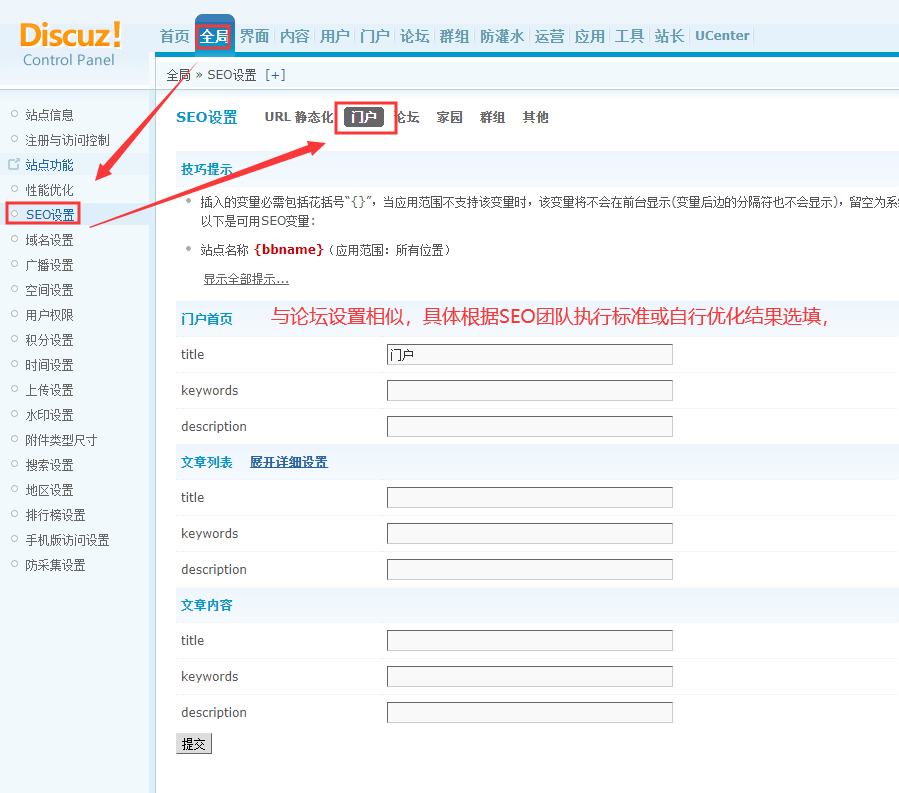Screen dimensions: 899x793
Task: Select the 门户 SEO sub-tab
Action: click(x=364, y=117)
